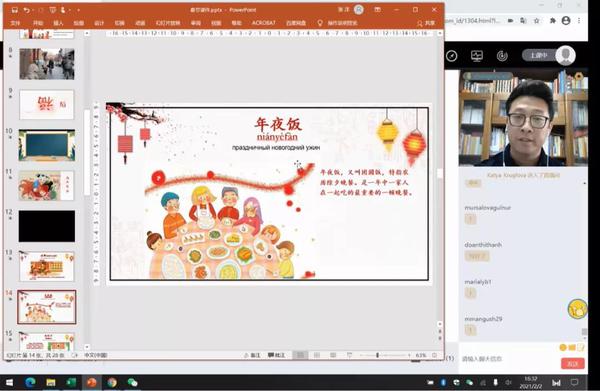This screenshot has width=600, height=391.
Task: Click the Share button in the ribbon
Action: tap(426, 23)
